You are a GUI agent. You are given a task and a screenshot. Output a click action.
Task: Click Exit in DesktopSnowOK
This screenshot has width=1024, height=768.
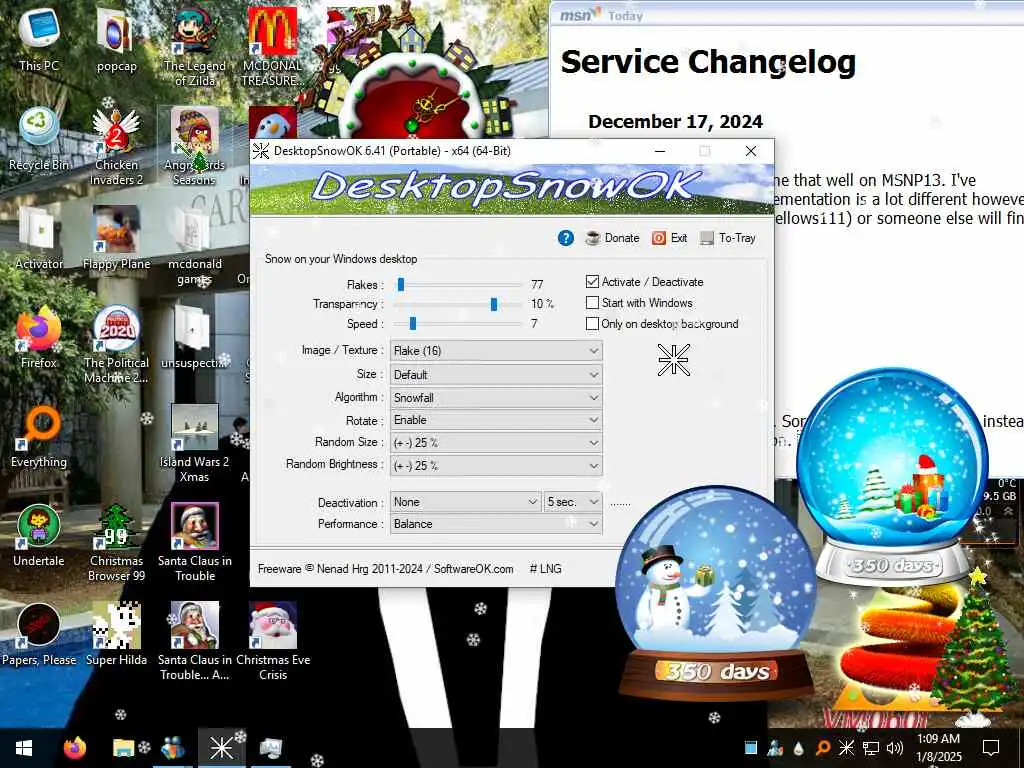(x=669, y=238)
